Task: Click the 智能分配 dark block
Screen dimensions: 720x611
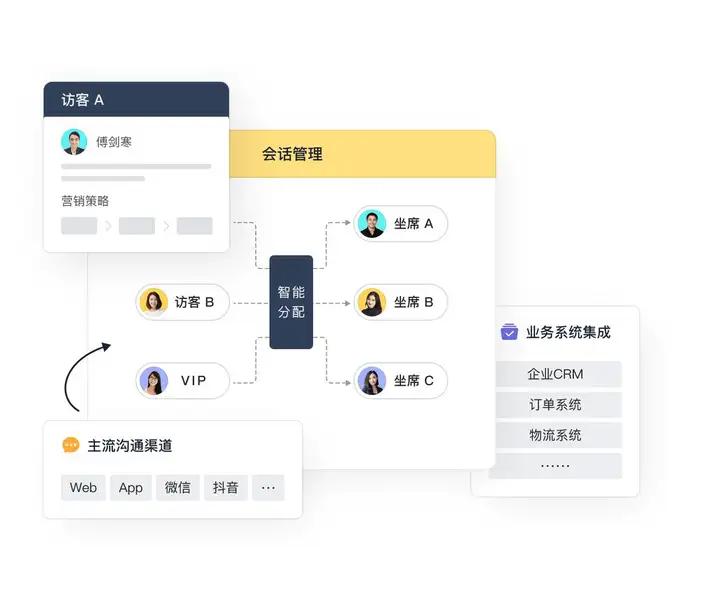Action: 291,302
